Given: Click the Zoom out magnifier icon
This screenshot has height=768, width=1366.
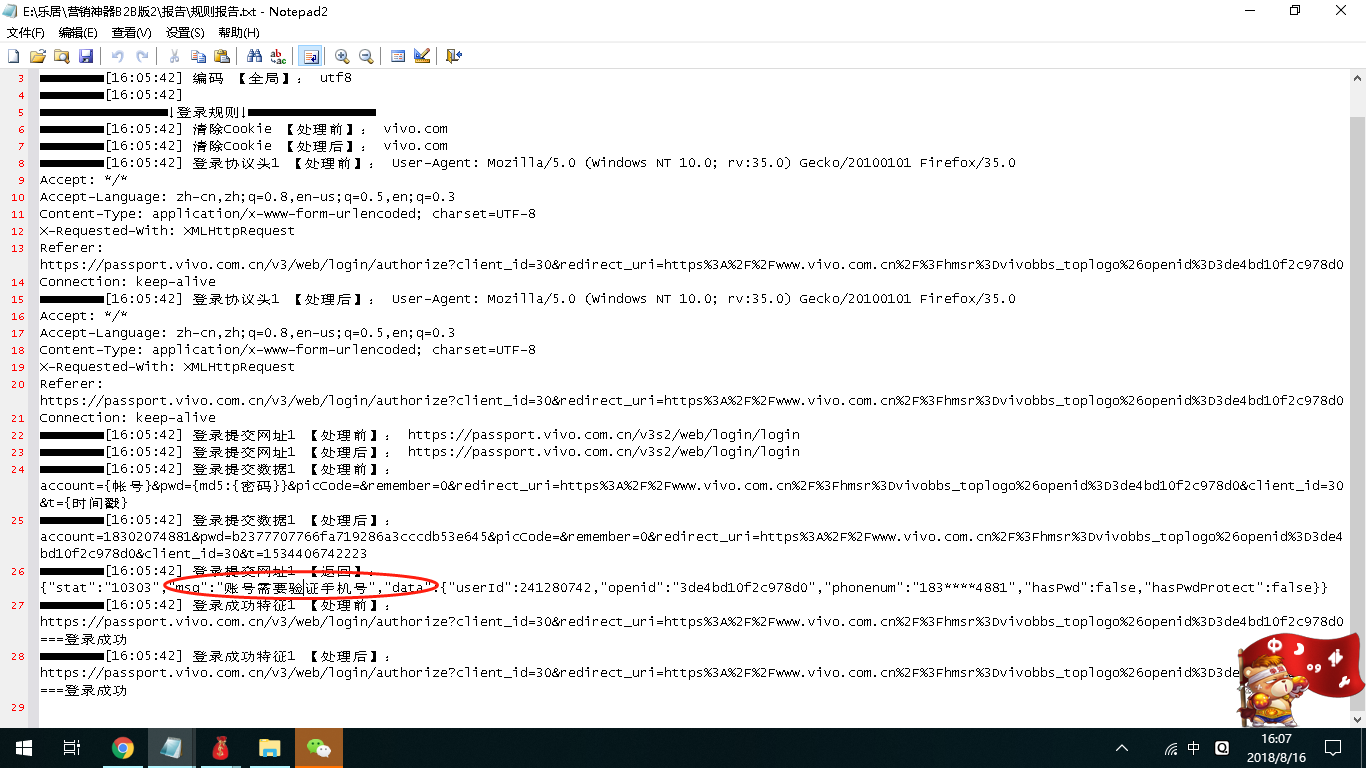Looking at the screenshot, I should [x=366, y=56].
